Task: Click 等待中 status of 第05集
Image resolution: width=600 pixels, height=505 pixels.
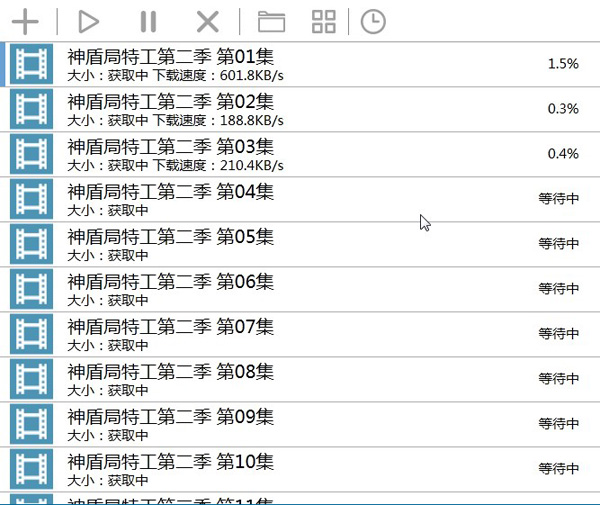Action: pyautogui.click(x=559, y=244)
